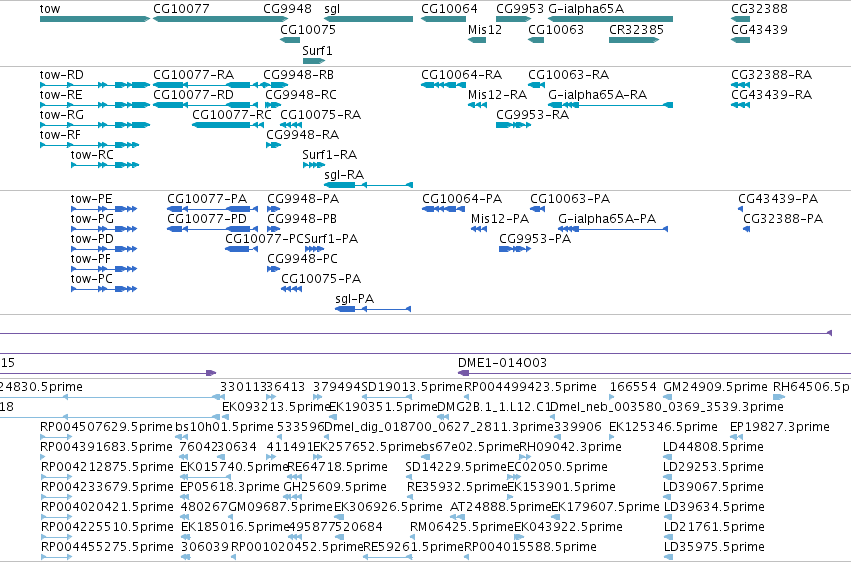Click transcript tow-RG
Screen dimensions: 851x562
click(94, 125)
